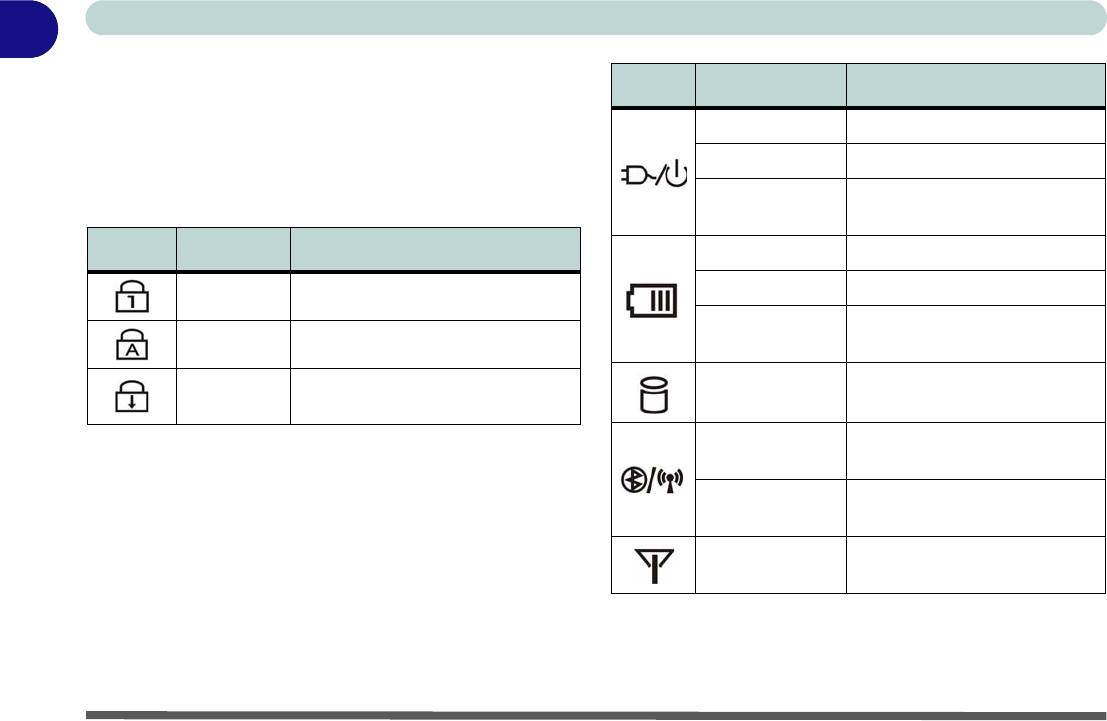Click the description cell beside Scroll Lock icon
The image size is (1107, 721).
tap(435, 397)
